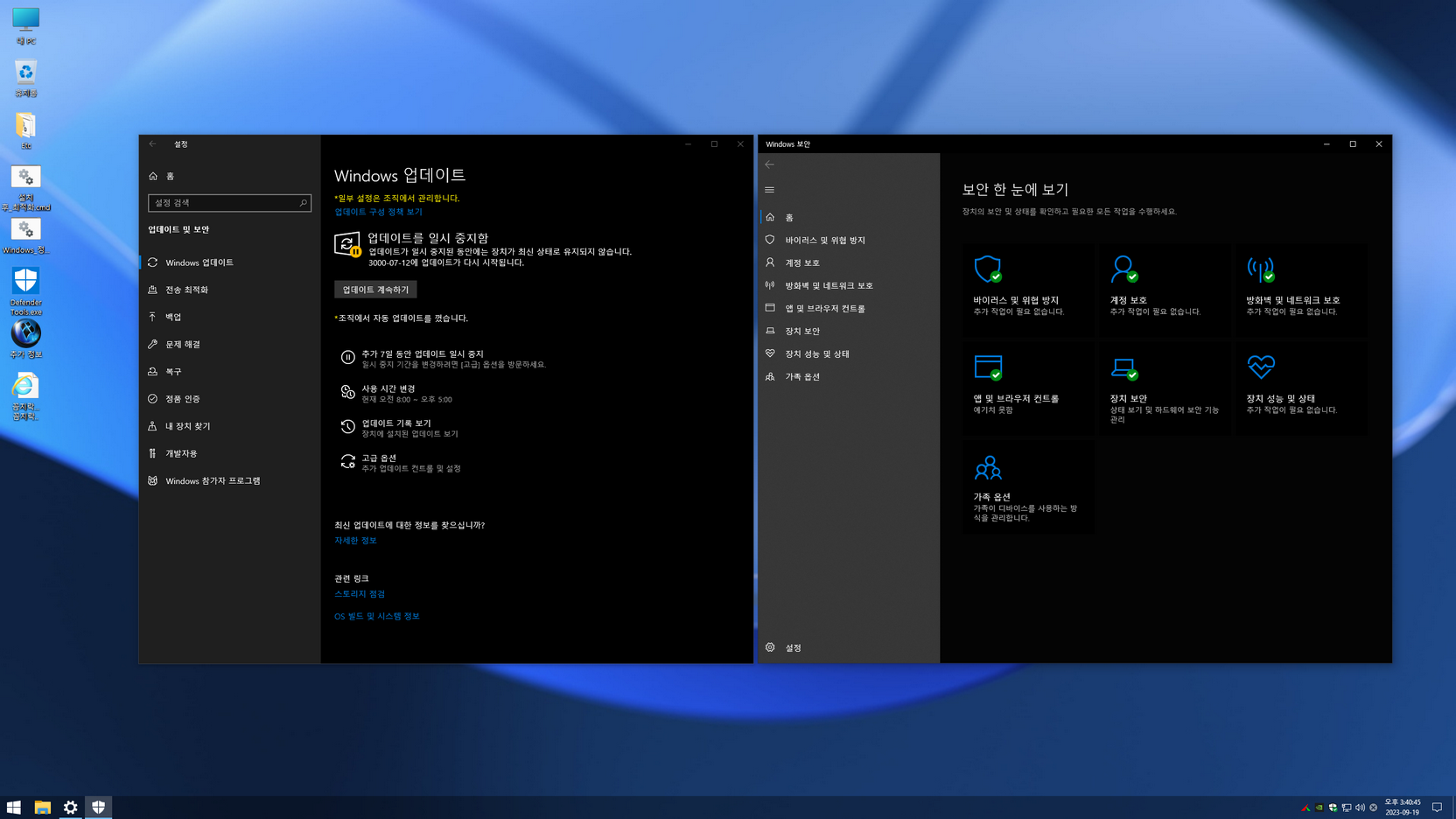Open 개발자용 in 설정 sidebar
Image resolution: width=1456 pixels, height=819 pixels.
(229, 453)
